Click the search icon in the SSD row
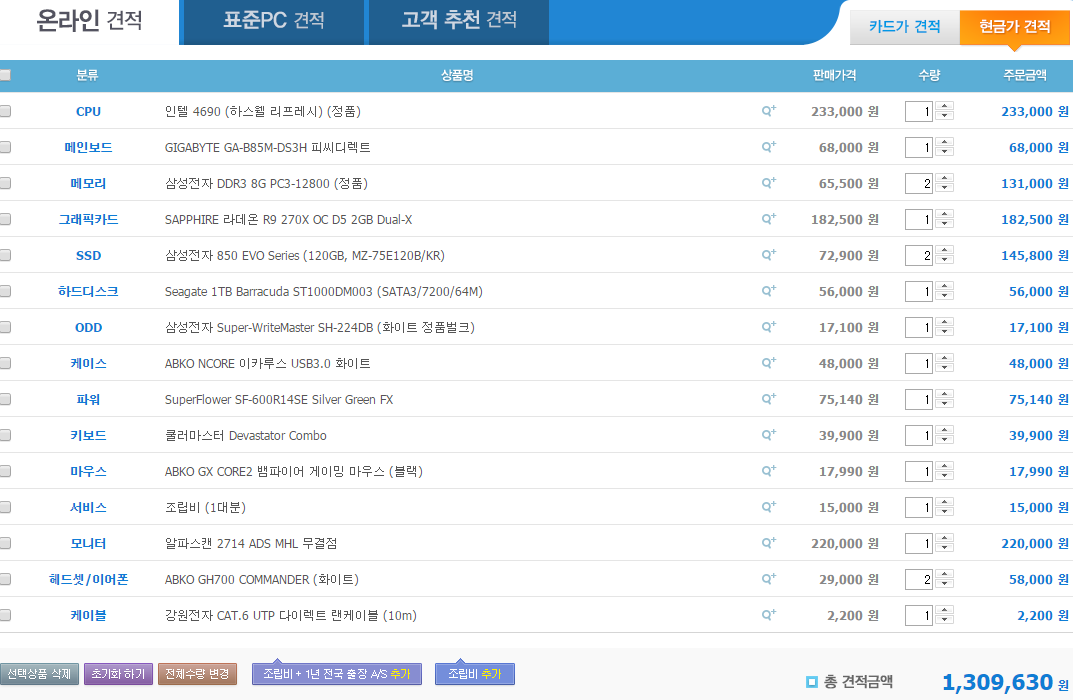The width and height of the screenshot is (1073, 700). (x=768, y=255)
